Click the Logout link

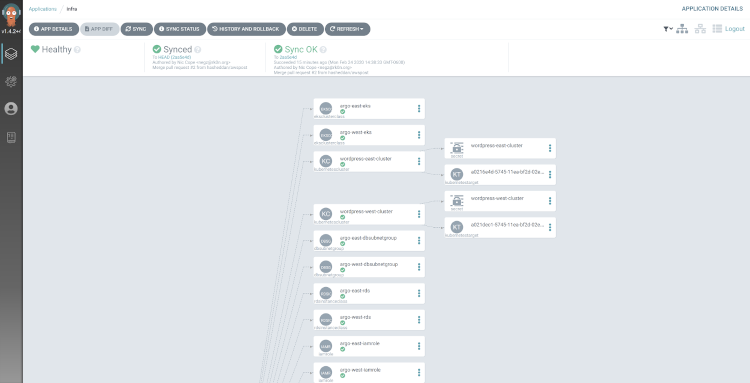click(735, 29)
